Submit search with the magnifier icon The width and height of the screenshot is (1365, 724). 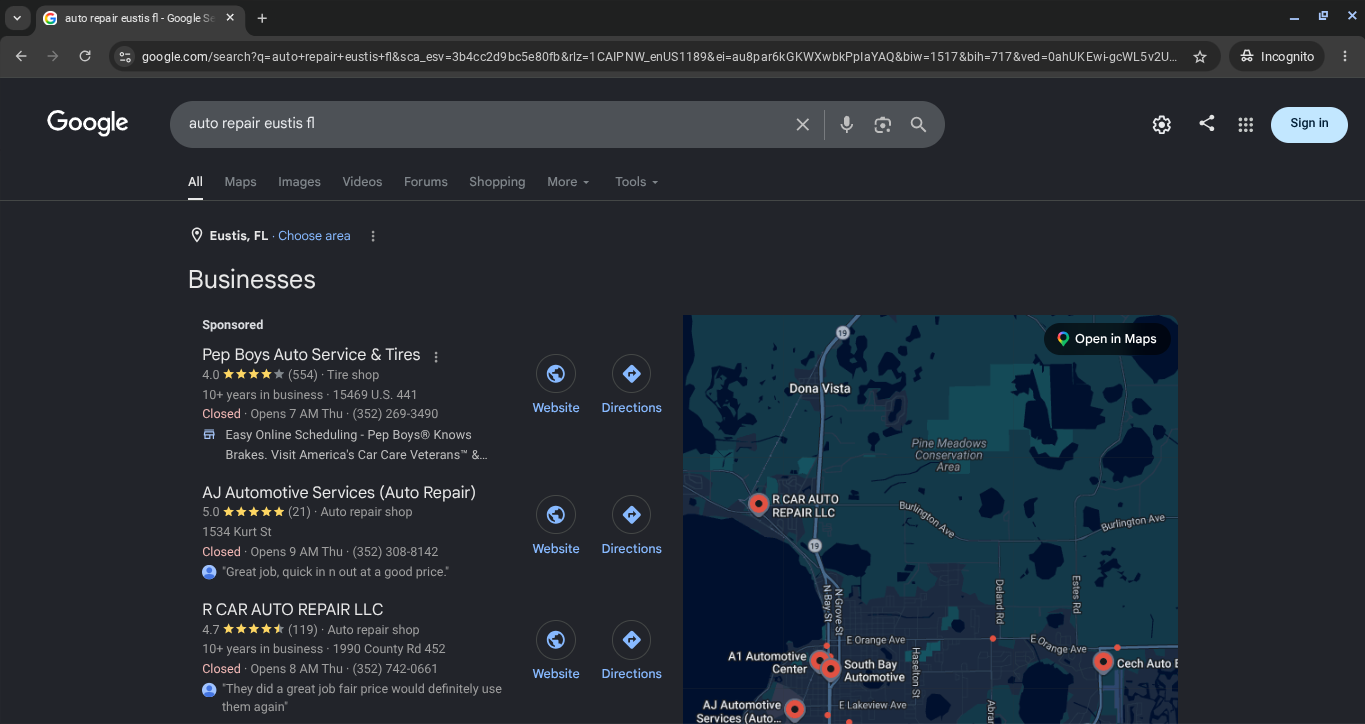918,125
